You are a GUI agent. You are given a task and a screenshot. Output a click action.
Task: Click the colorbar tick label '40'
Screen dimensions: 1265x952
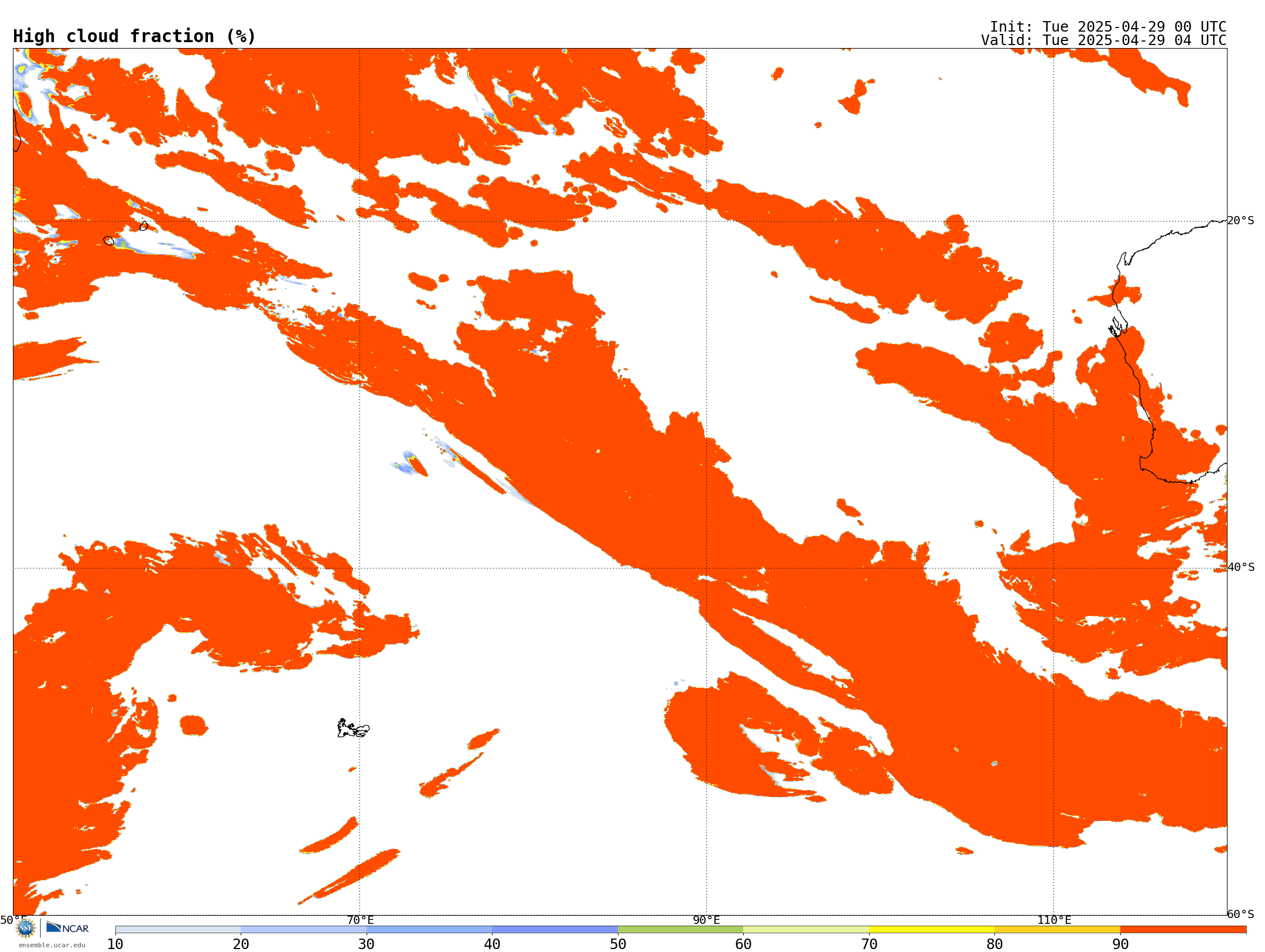[x=493, y=944]
